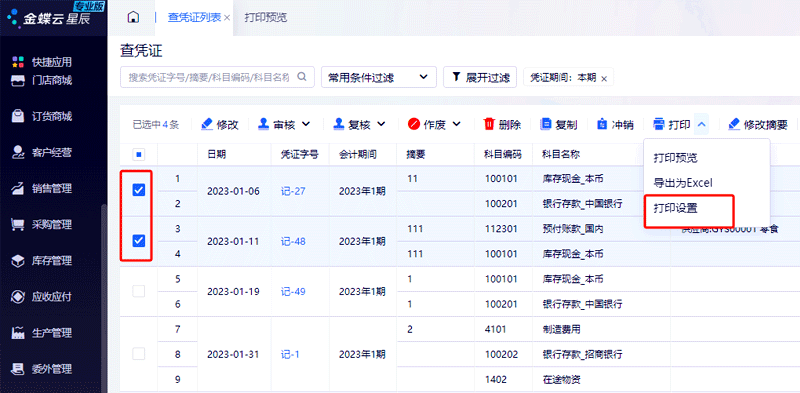Screen dimensions: 800x393
Task: Click the 修改摘要 button label
Action: tap(766, 125)
